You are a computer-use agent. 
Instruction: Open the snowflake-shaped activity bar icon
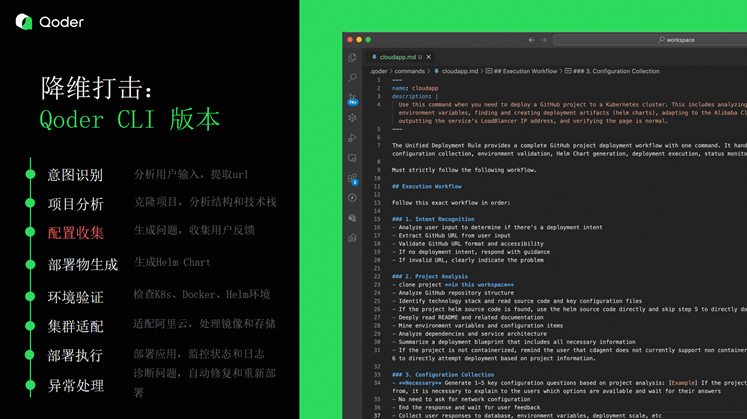(352, 118)
